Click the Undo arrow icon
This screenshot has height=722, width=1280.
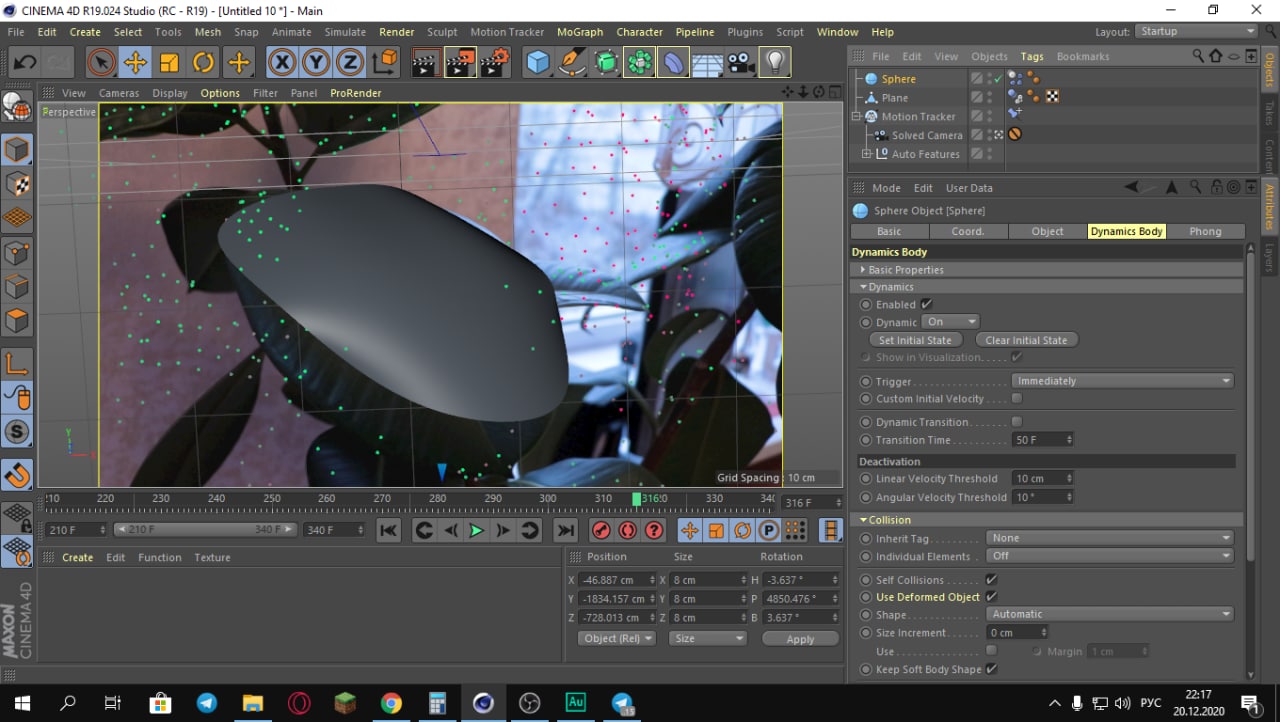(x=24, y=63)
